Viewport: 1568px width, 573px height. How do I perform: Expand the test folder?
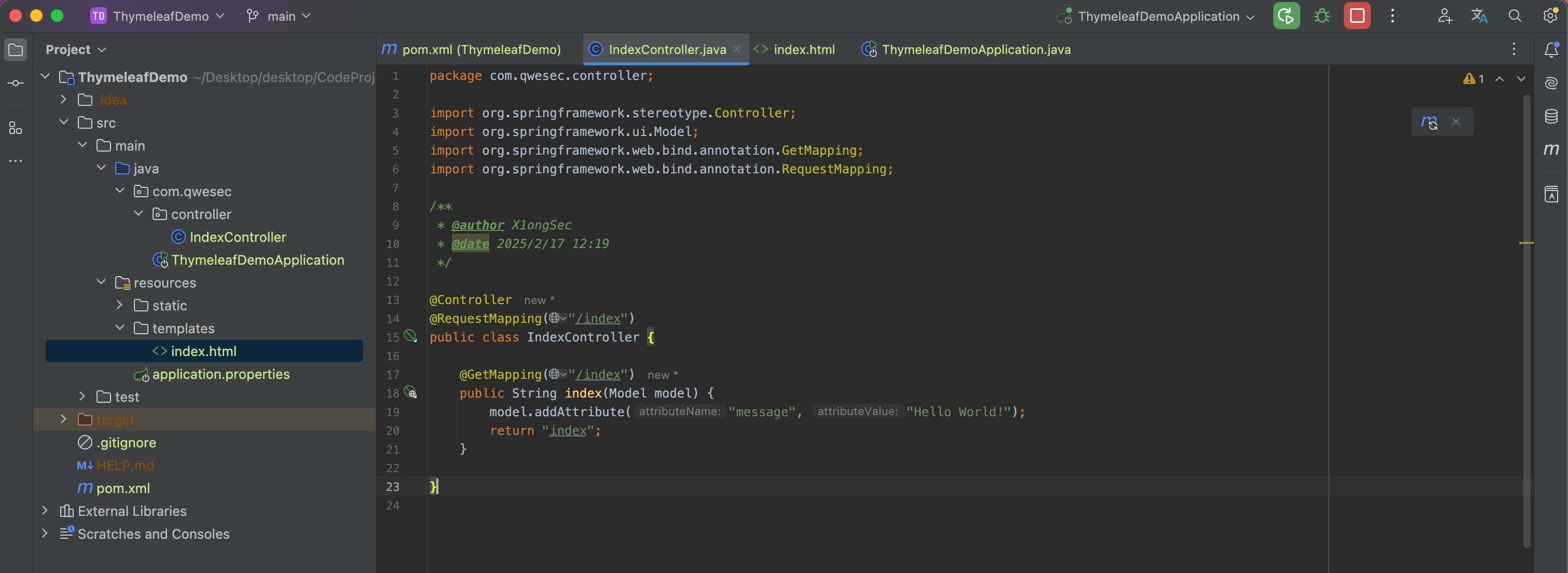point(82,397)
